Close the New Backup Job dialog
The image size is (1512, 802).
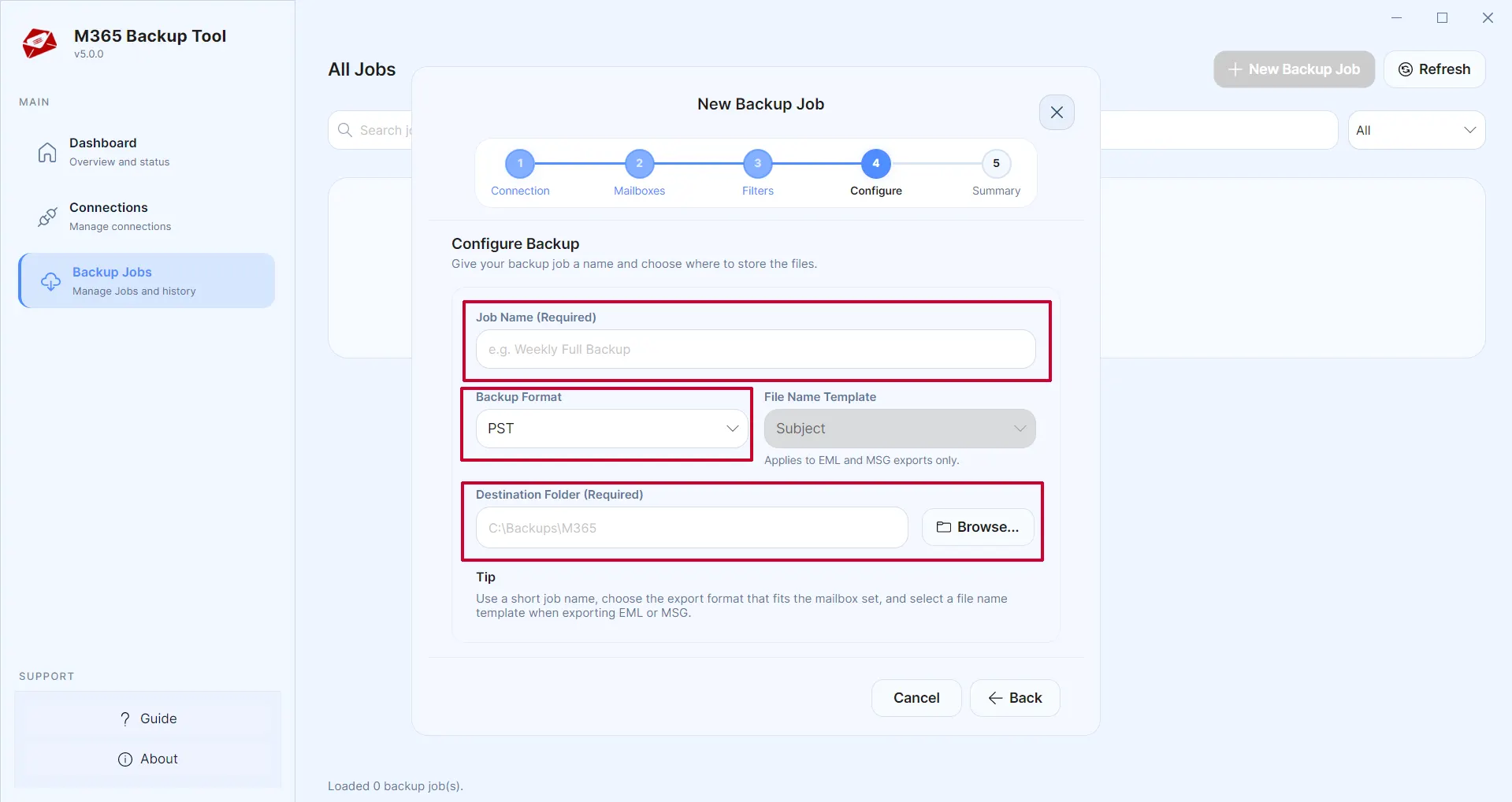1057,112
